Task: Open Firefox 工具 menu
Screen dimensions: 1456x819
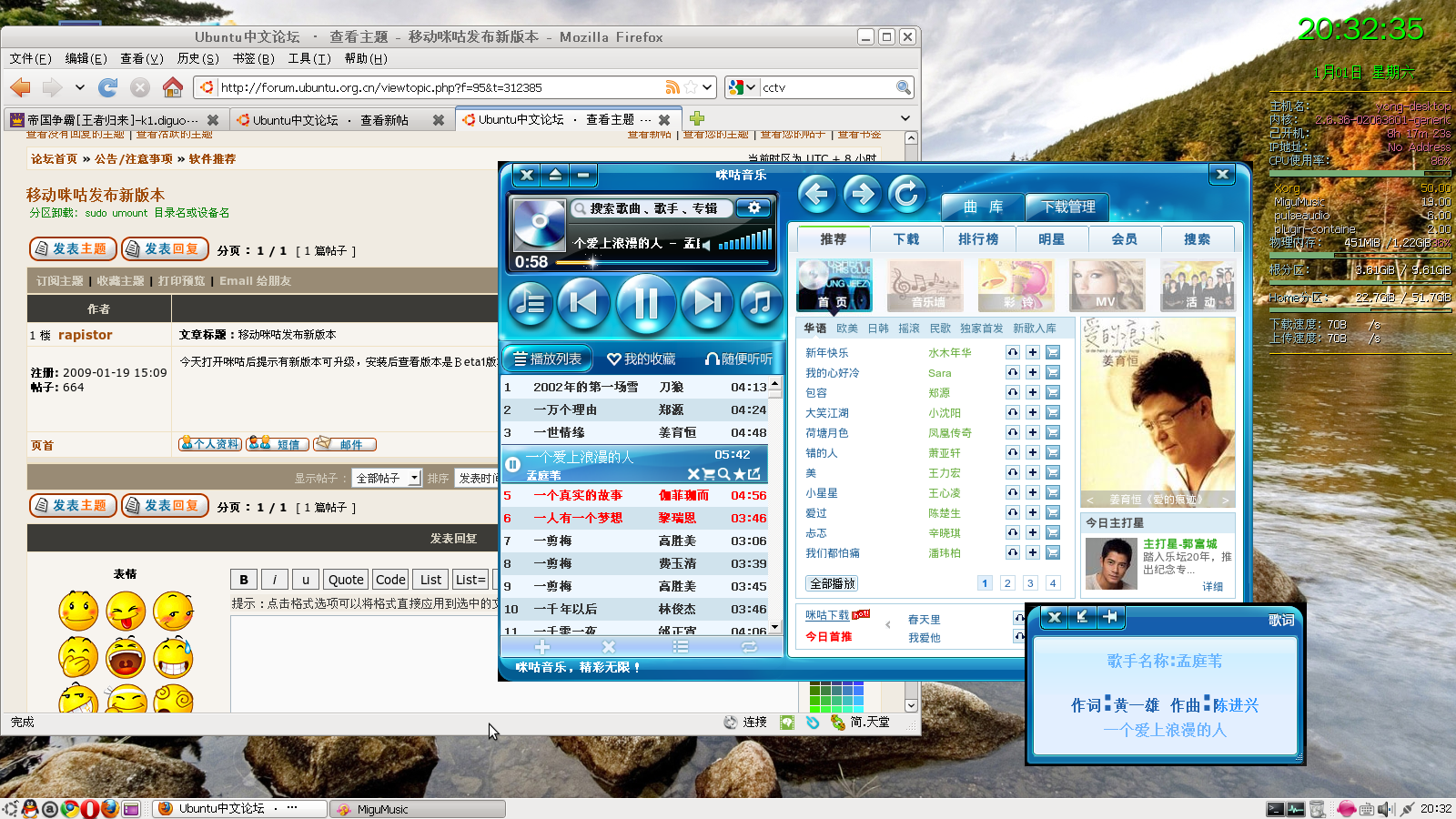Action: point(309,58)
